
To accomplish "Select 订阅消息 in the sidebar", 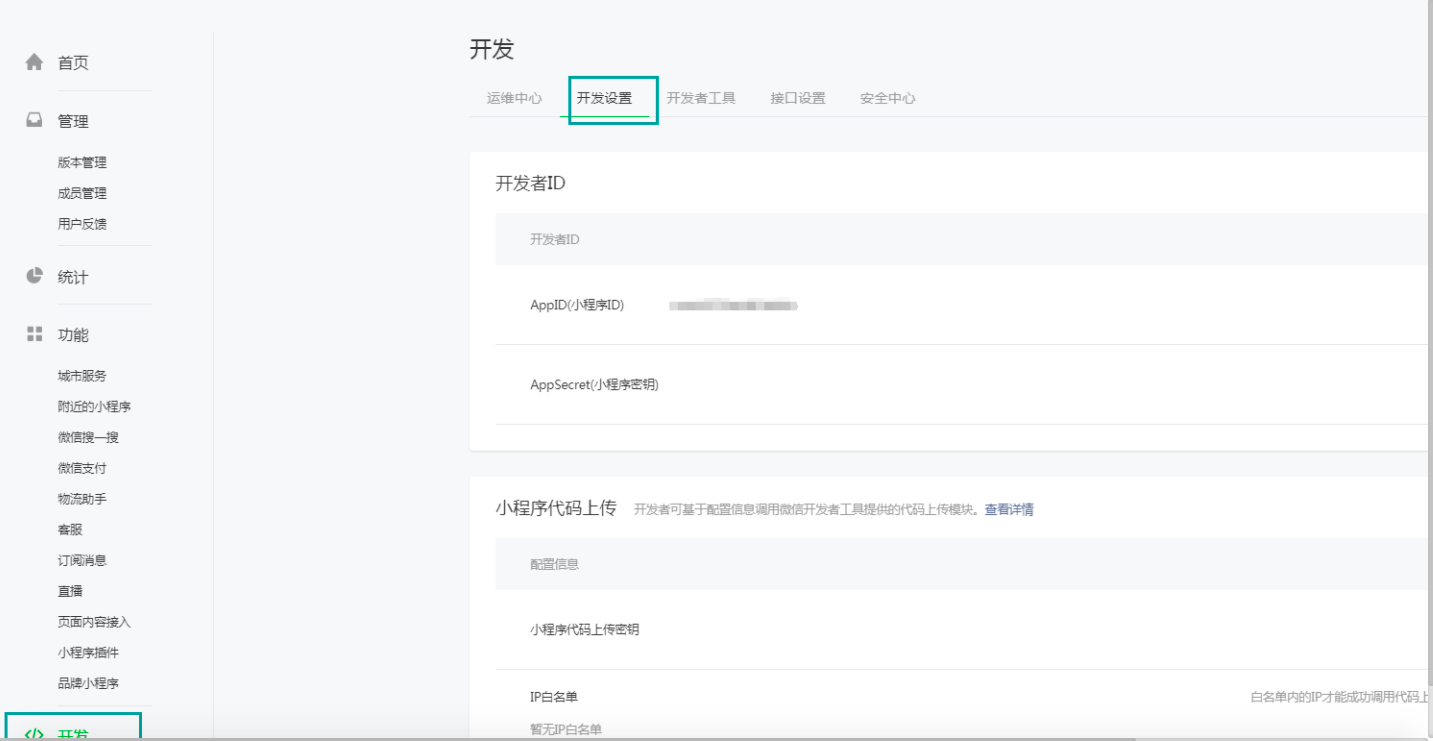I will [82, 561].
